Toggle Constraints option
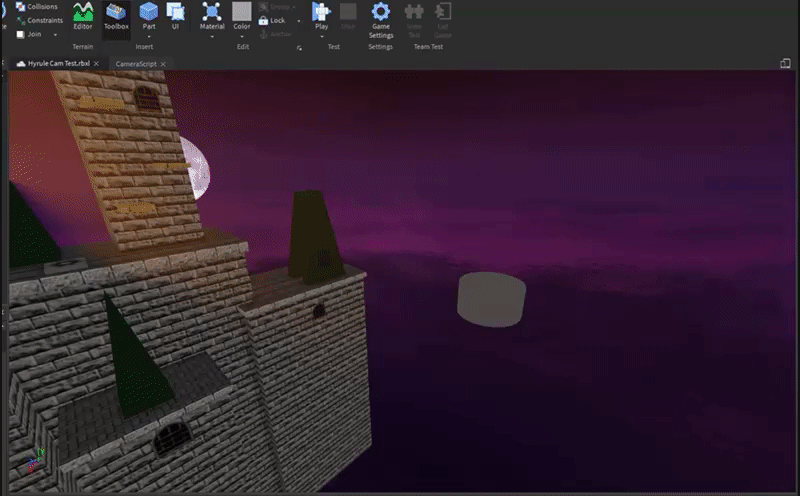 [x=39, y=20]
